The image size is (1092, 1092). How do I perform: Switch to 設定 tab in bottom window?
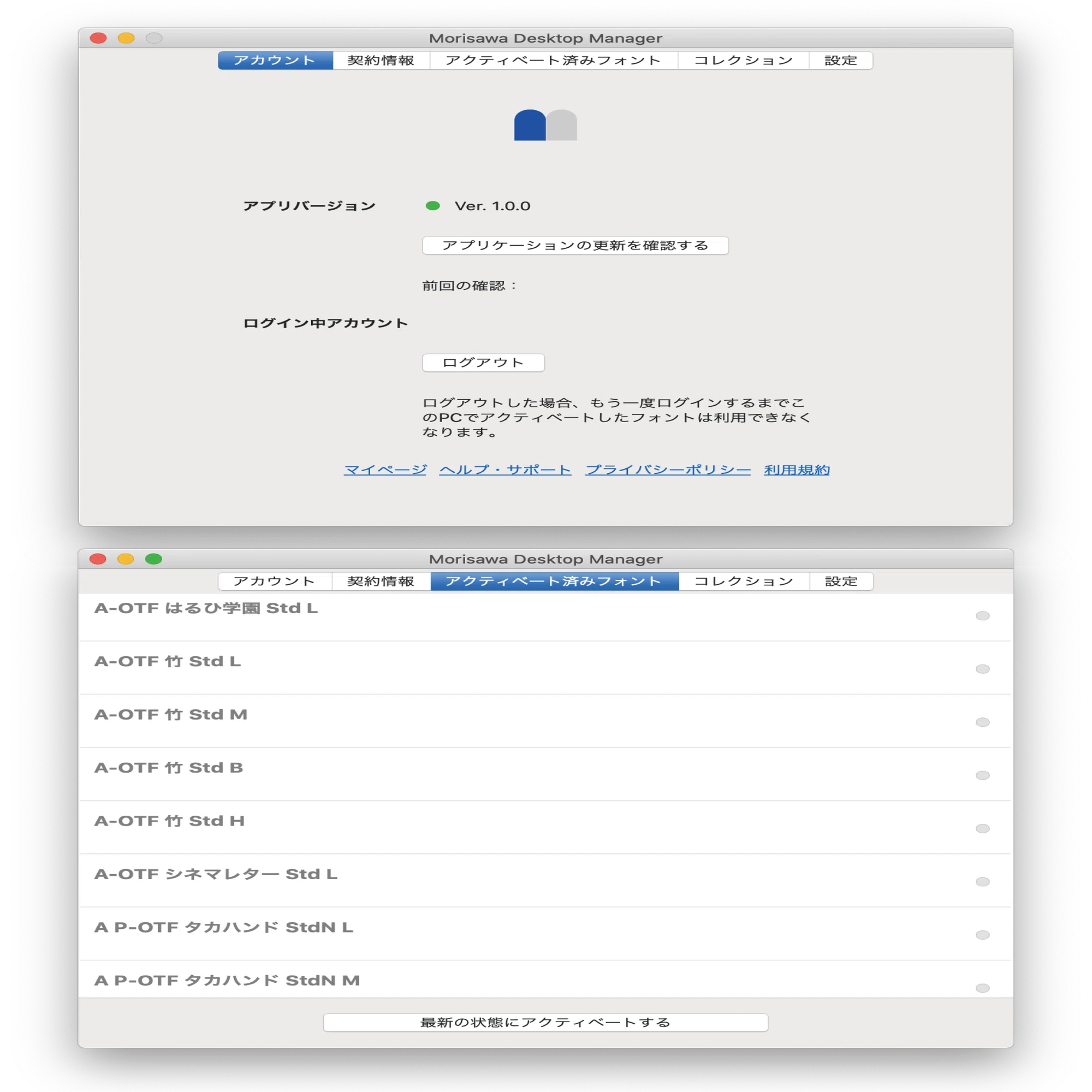coord(841,581)
